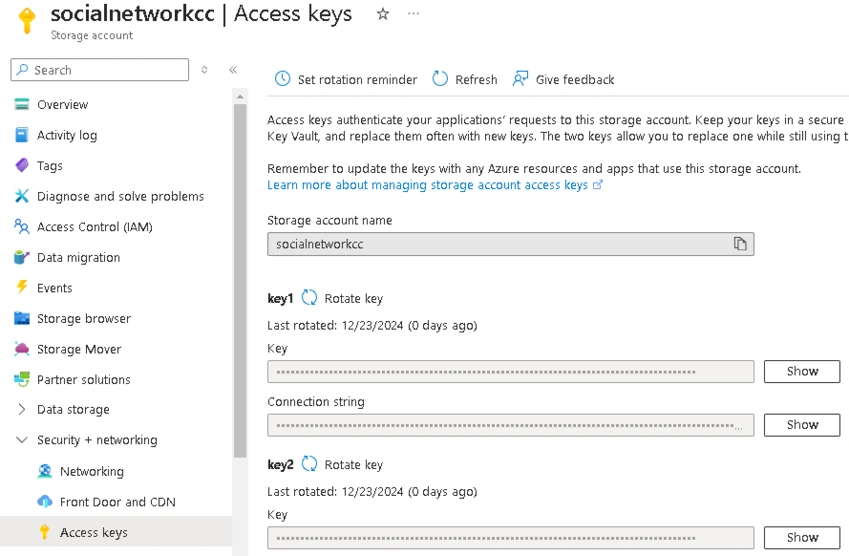Screen dimensions: 849x556
Task: Copy the storage account name
Action: click(740, 244)
